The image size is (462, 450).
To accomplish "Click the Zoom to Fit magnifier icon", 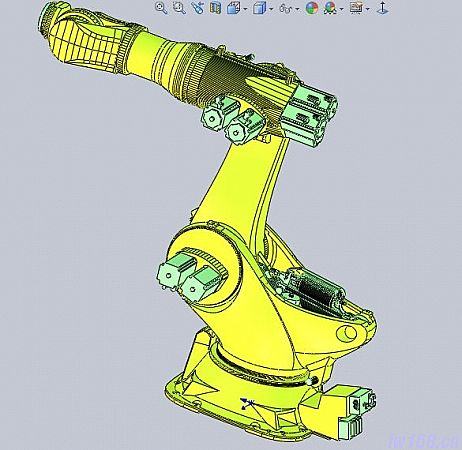I will pyautogui.click(x=161, y=8).
